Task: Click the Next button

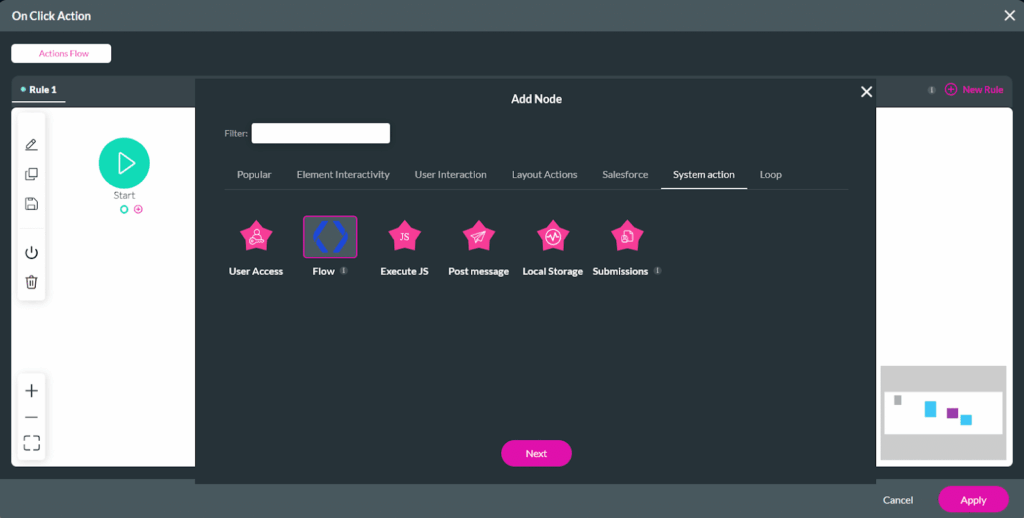Action: coord(536,453)
